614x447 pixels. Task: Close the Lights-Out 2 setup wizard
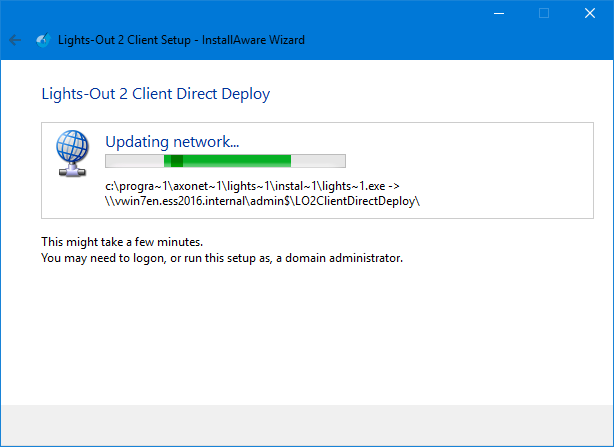590,14
